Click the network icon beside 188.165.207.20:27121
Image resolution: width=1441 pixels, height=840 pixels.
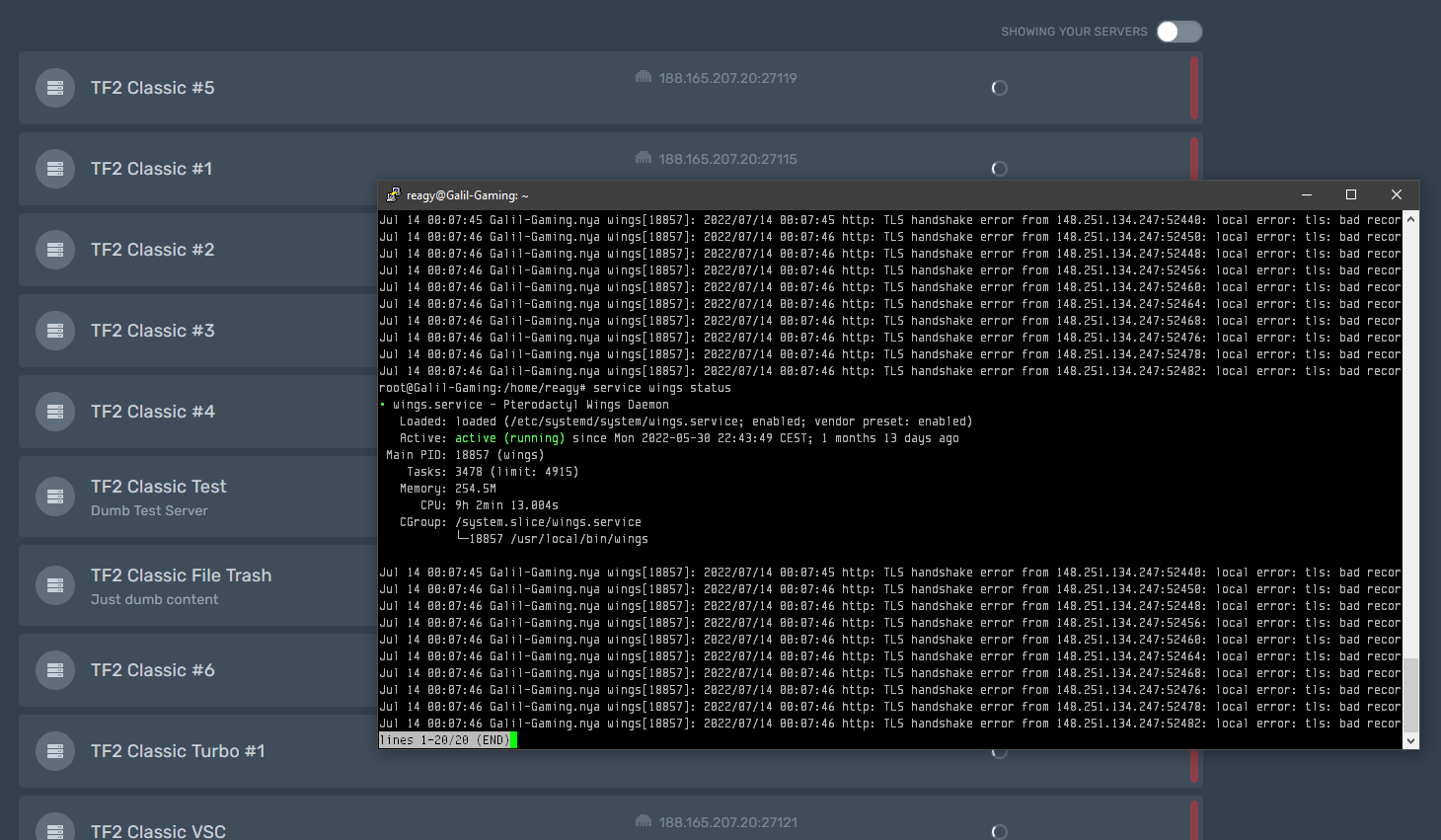(644, 821)
